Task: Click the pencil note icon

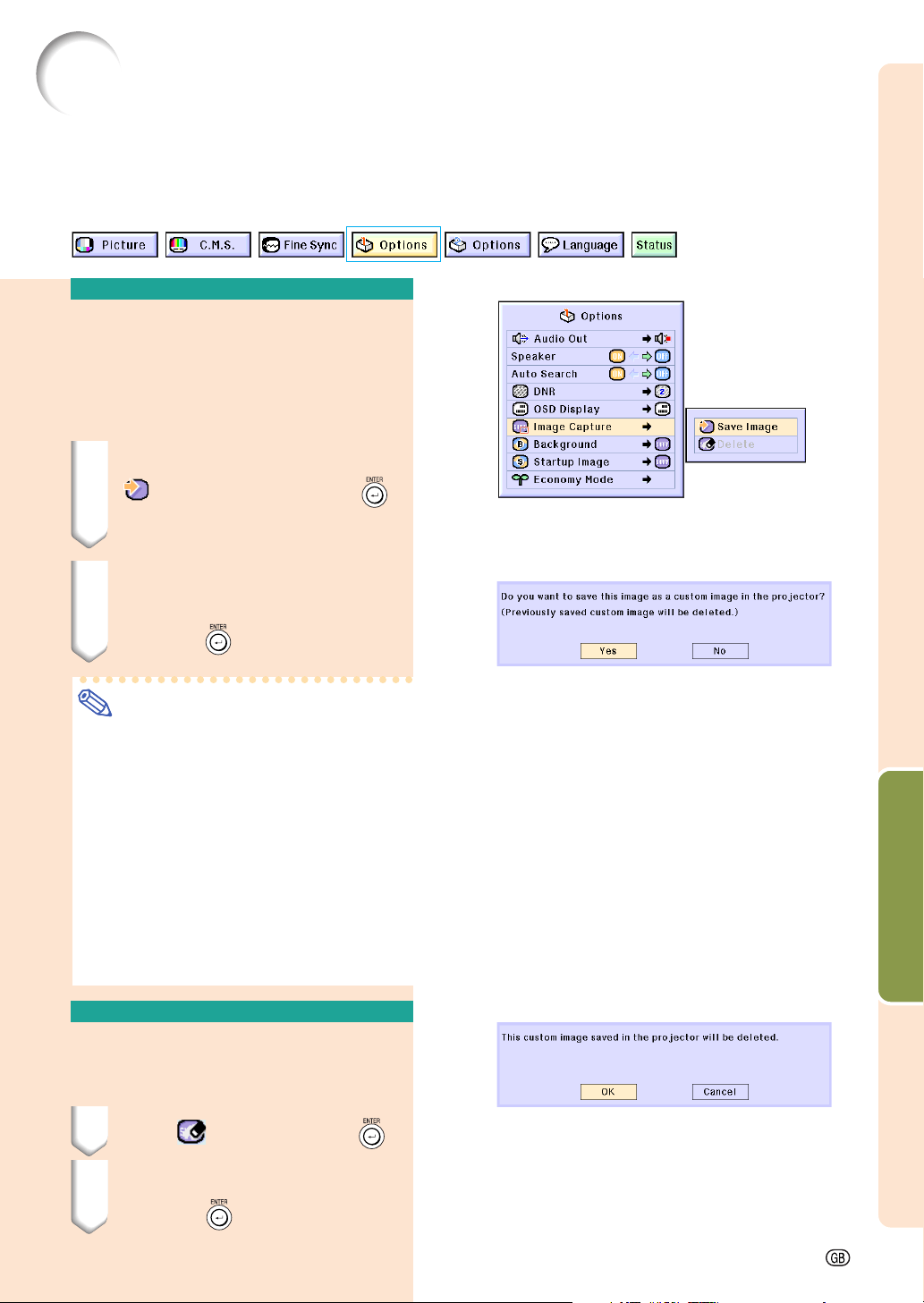Action: click(95, 702)
